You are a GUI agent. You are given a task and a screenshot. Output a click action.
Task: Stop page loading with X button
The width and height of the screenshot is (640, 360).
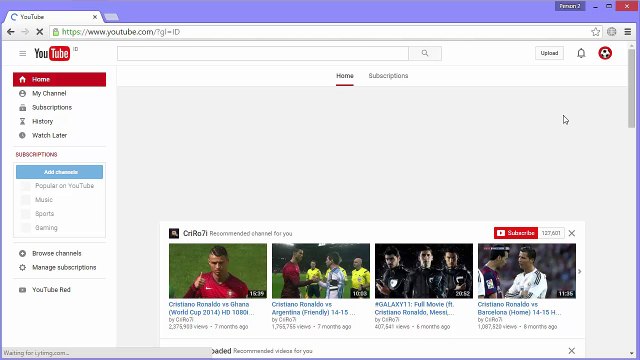(x=39, y=32)
